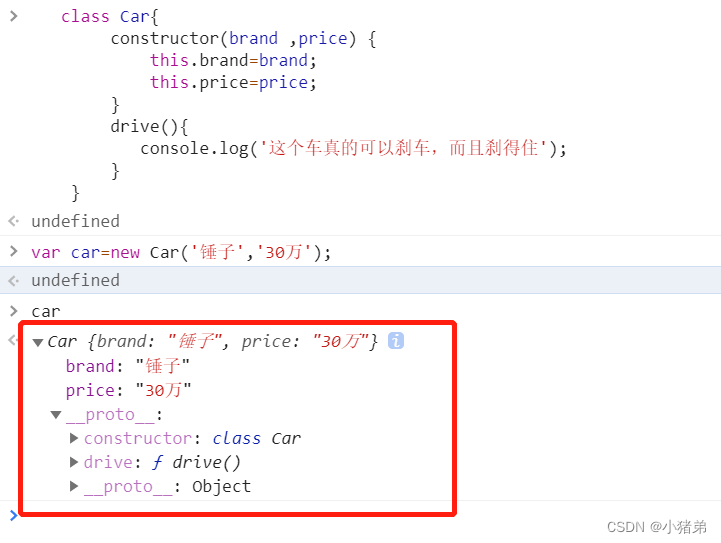Expand the constructor: class Car entry
Viewport: 721px width, 543px height.
pos(74,438)
